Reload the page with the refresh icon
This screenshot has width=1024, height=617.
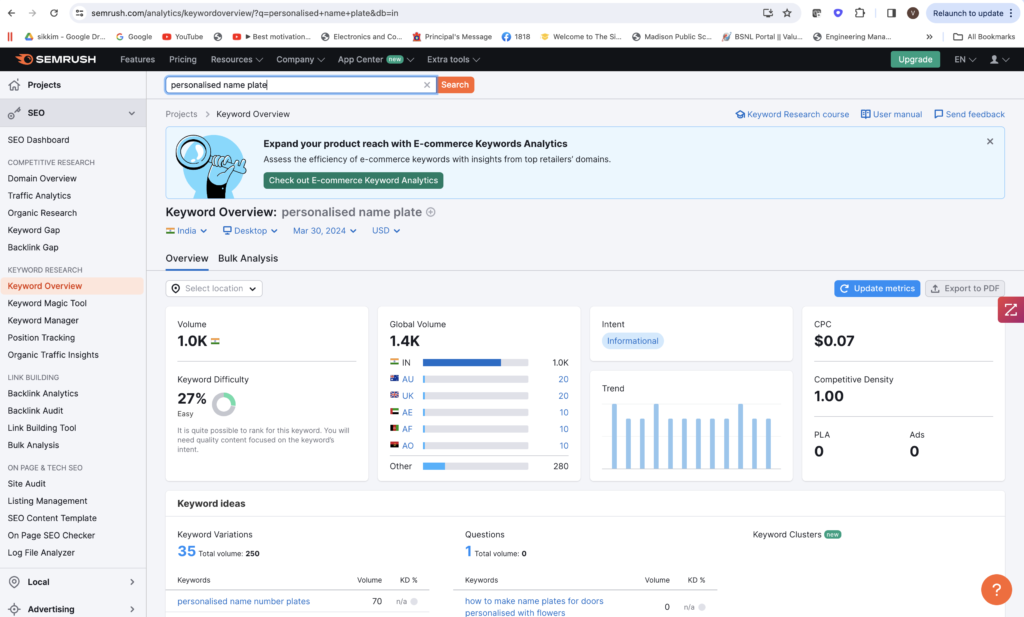54,13
